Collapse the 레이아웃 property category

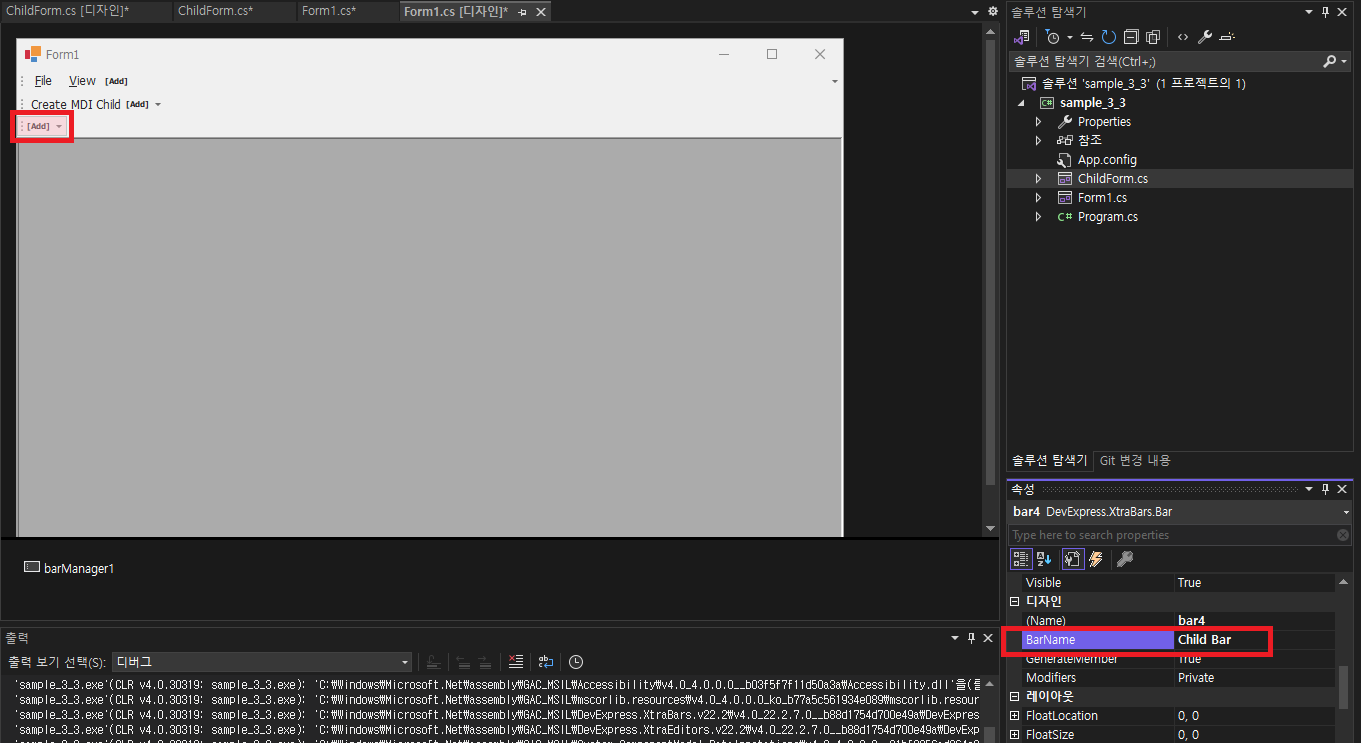click(x=1015, y=696)
